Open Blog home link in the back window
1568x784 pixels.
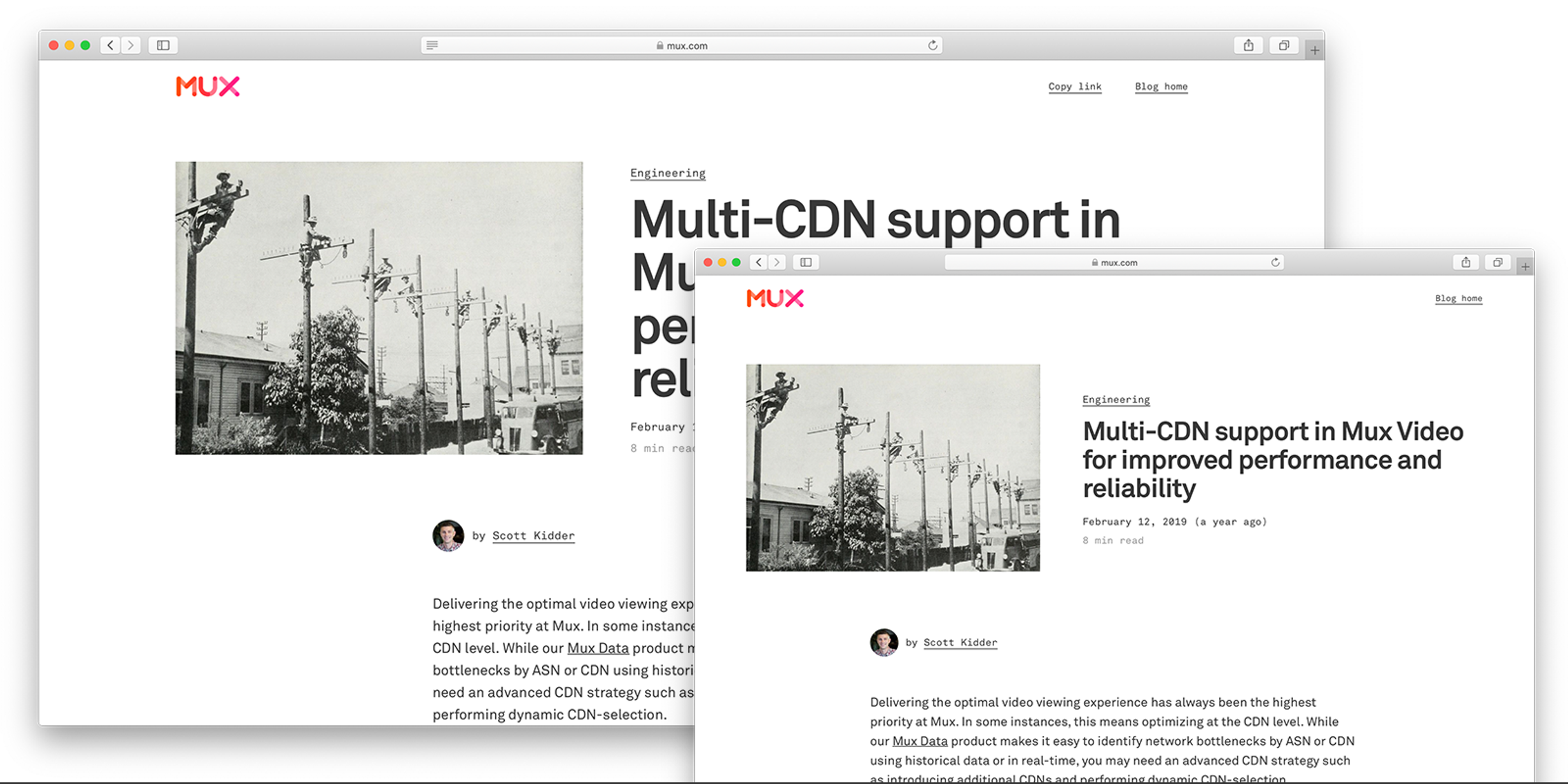click(1161, 87)
